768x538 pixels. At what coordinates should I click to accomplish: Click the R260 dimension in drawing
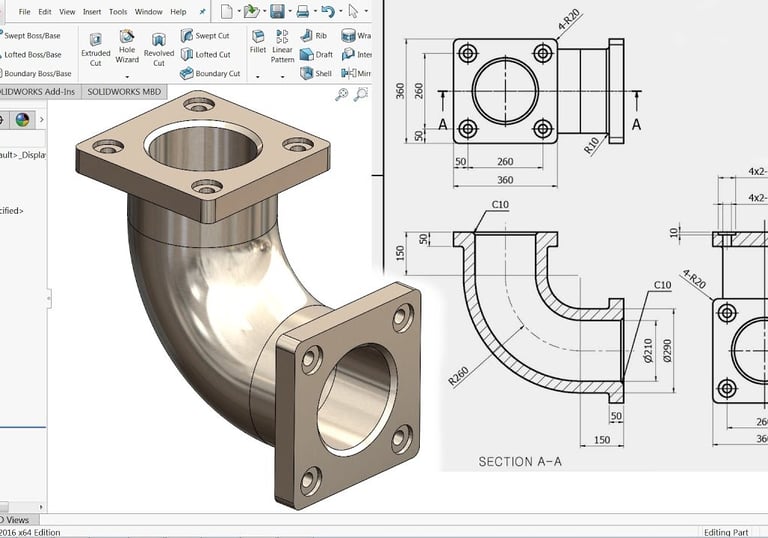point(458,376)
